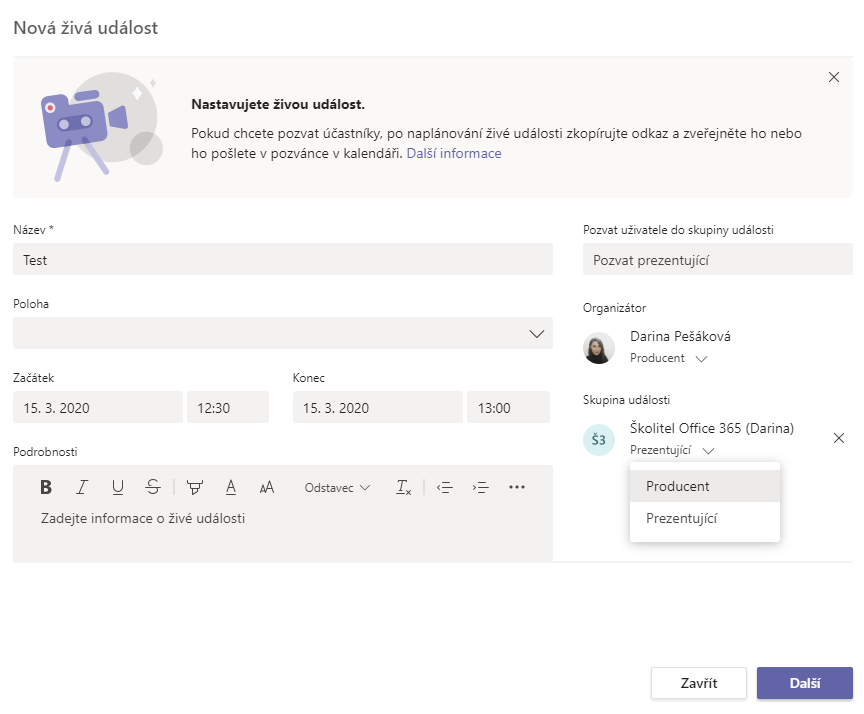This screenshot has width=864, height=714.
Task: Choose Prezentující from role menu
Action: pos(705,518)
